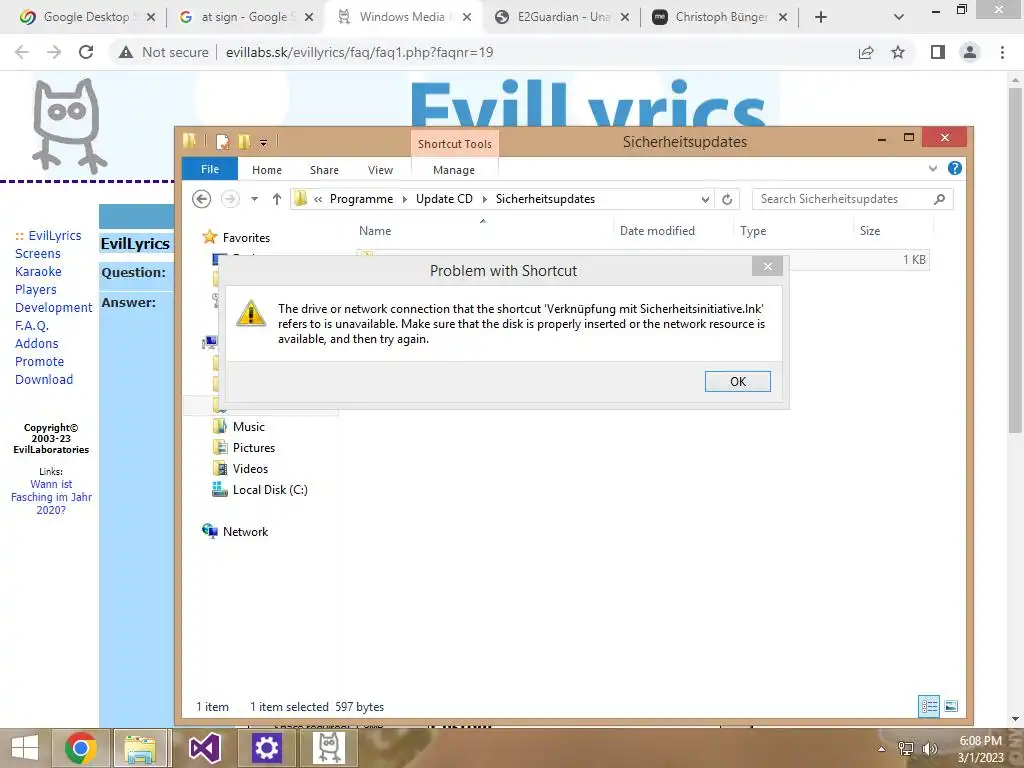Image resolution: width=1024 pixels, height=768 pixels.
Task: Open EvilLyrics link in webpage sidebar
Action: pyautogui.click(x=55, y=236)
